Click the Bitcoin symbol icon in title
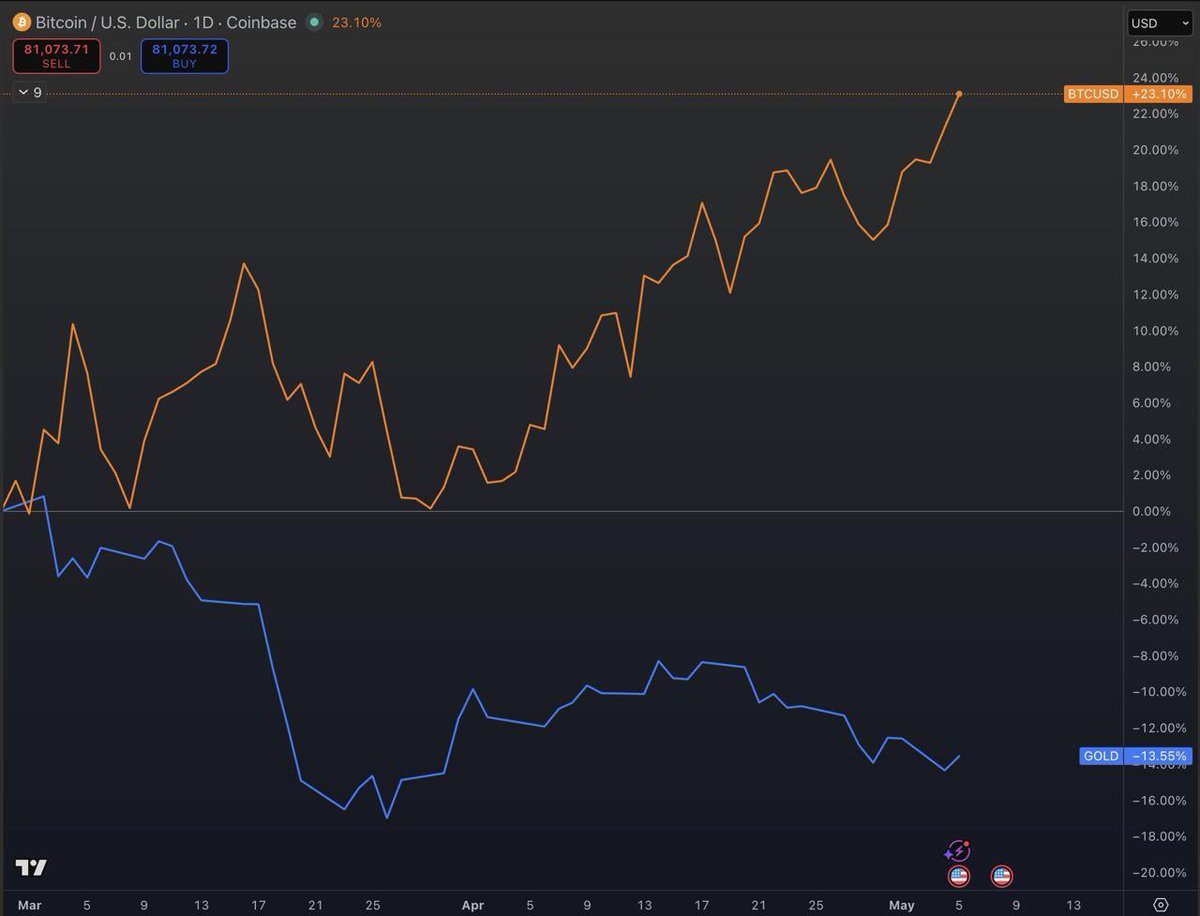Image resolution: width=1200 pixels, height=916 pixels. point(22,22)
